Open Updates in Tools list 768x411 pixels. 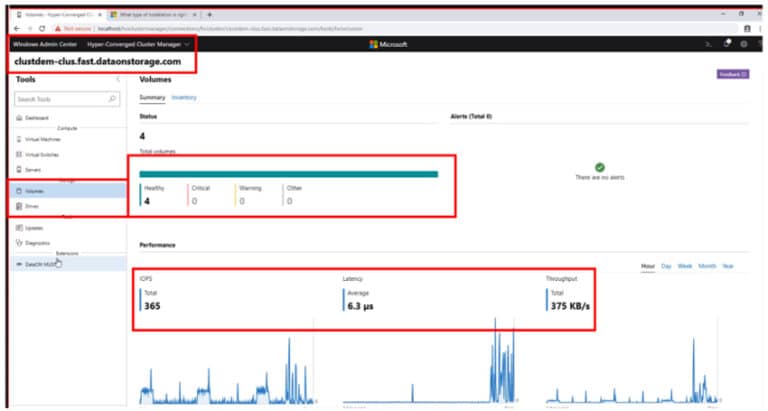pos(29,228)
